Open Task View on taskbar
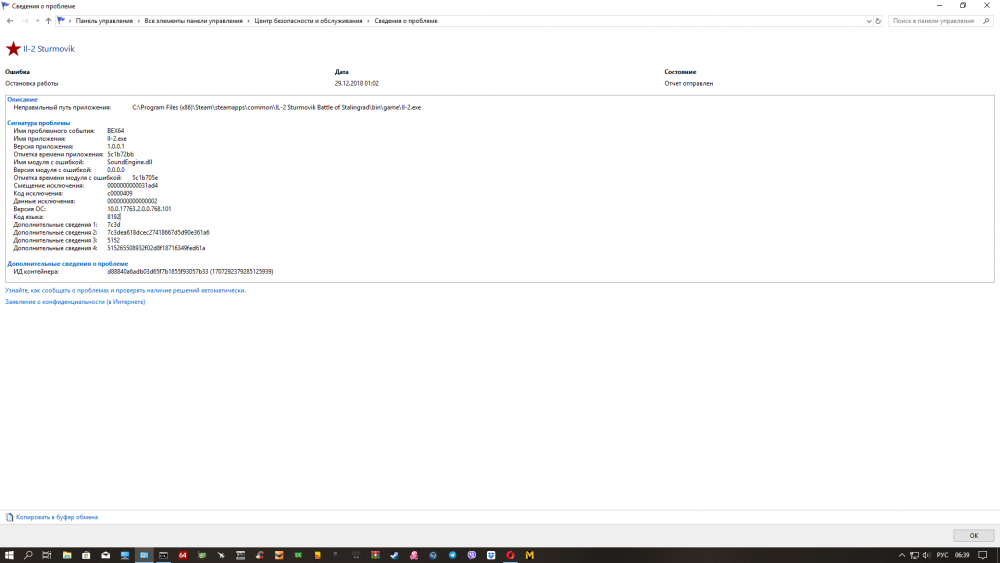The width and height of the screenshot is (1000, 563). click(x=47, y=555)
